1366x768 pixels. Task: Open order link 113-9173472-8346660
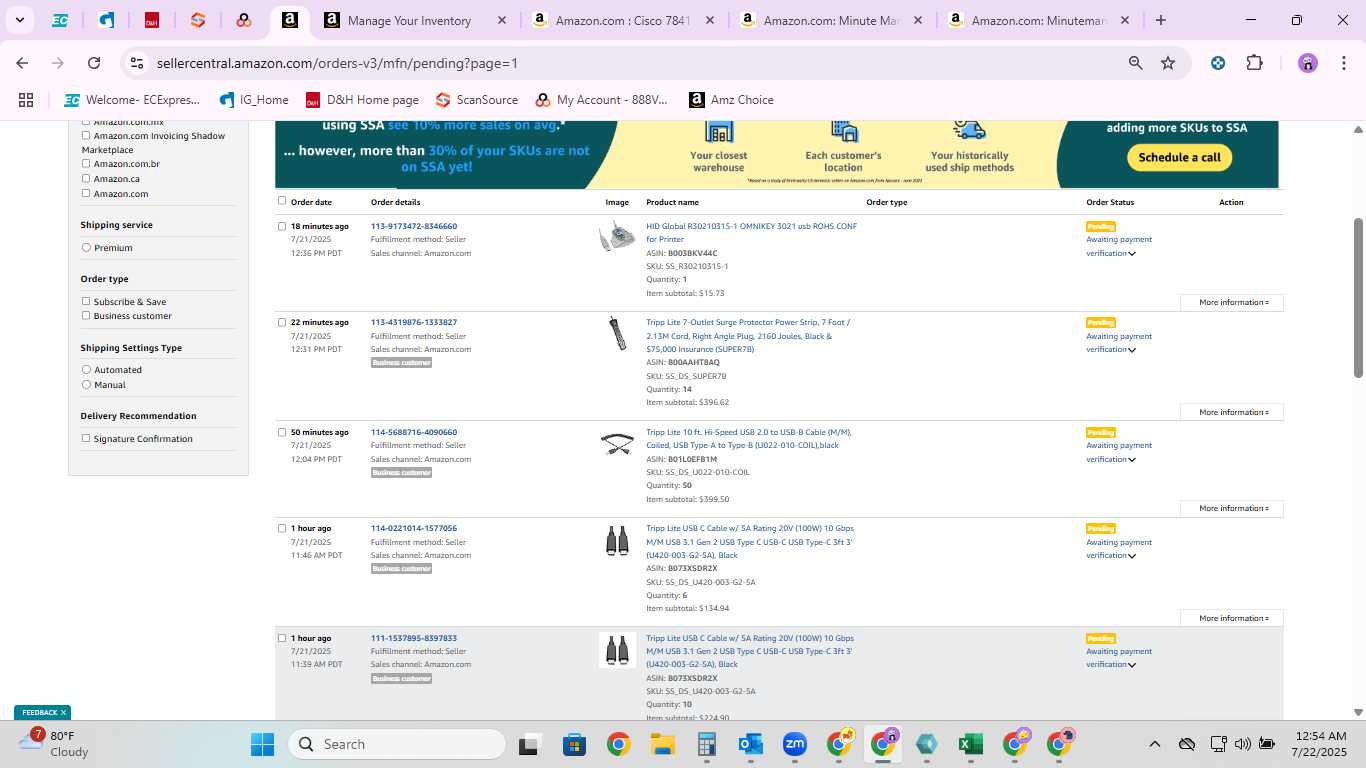point(413,226)
